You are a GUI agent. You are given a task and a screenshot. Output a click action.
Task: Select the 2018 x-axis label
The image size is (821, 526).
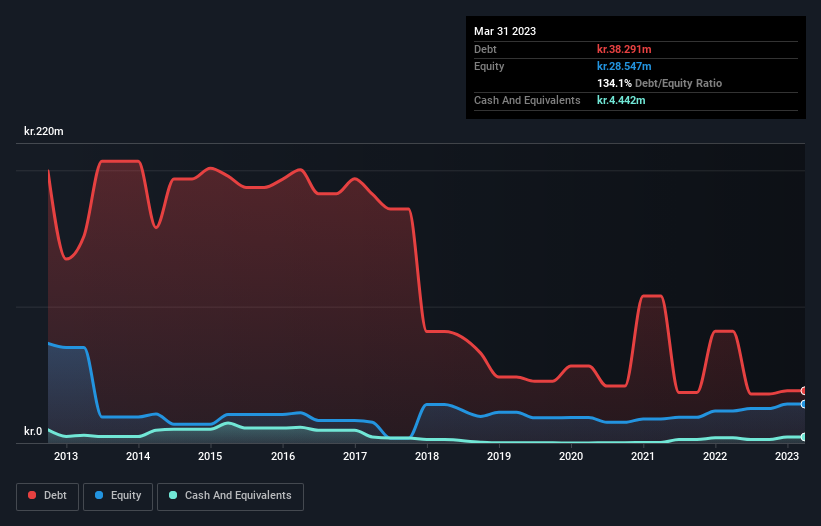(x=427, y=456)
